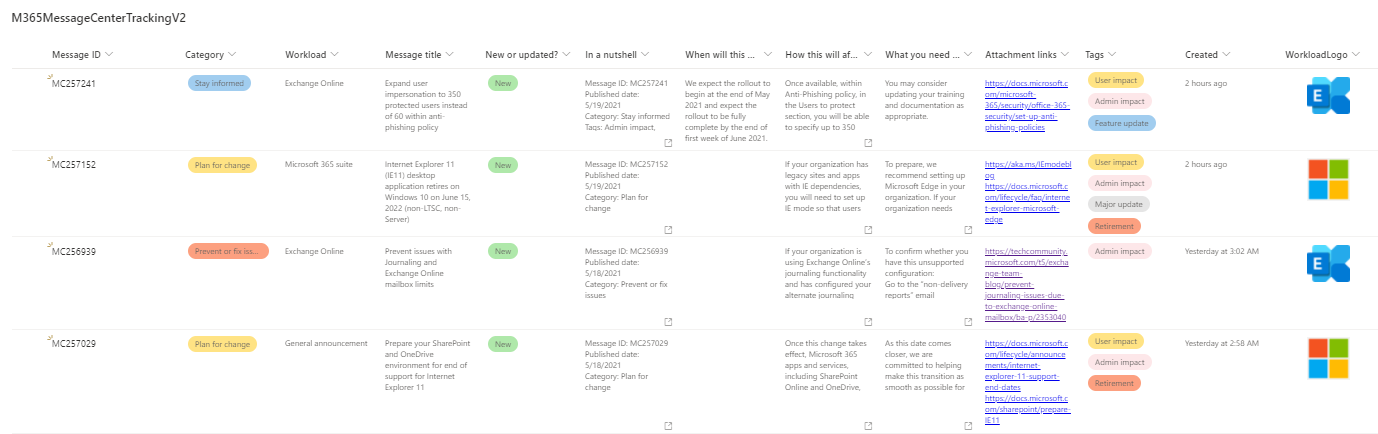
Task: Expand 'In a nutshell' cell for MC257241
Action: tap(668, 143)
